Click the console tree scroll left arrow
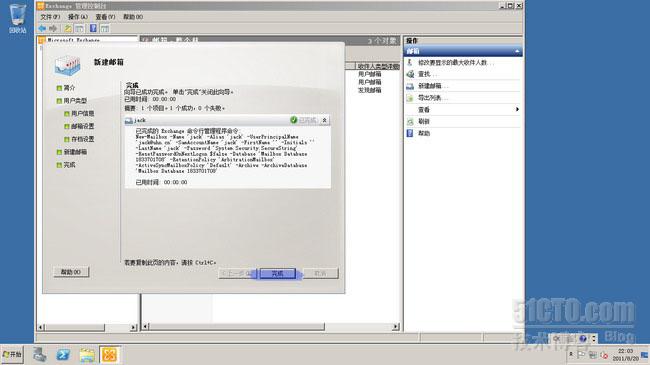This screenshot has height=365, width=650. coord(41,327)
